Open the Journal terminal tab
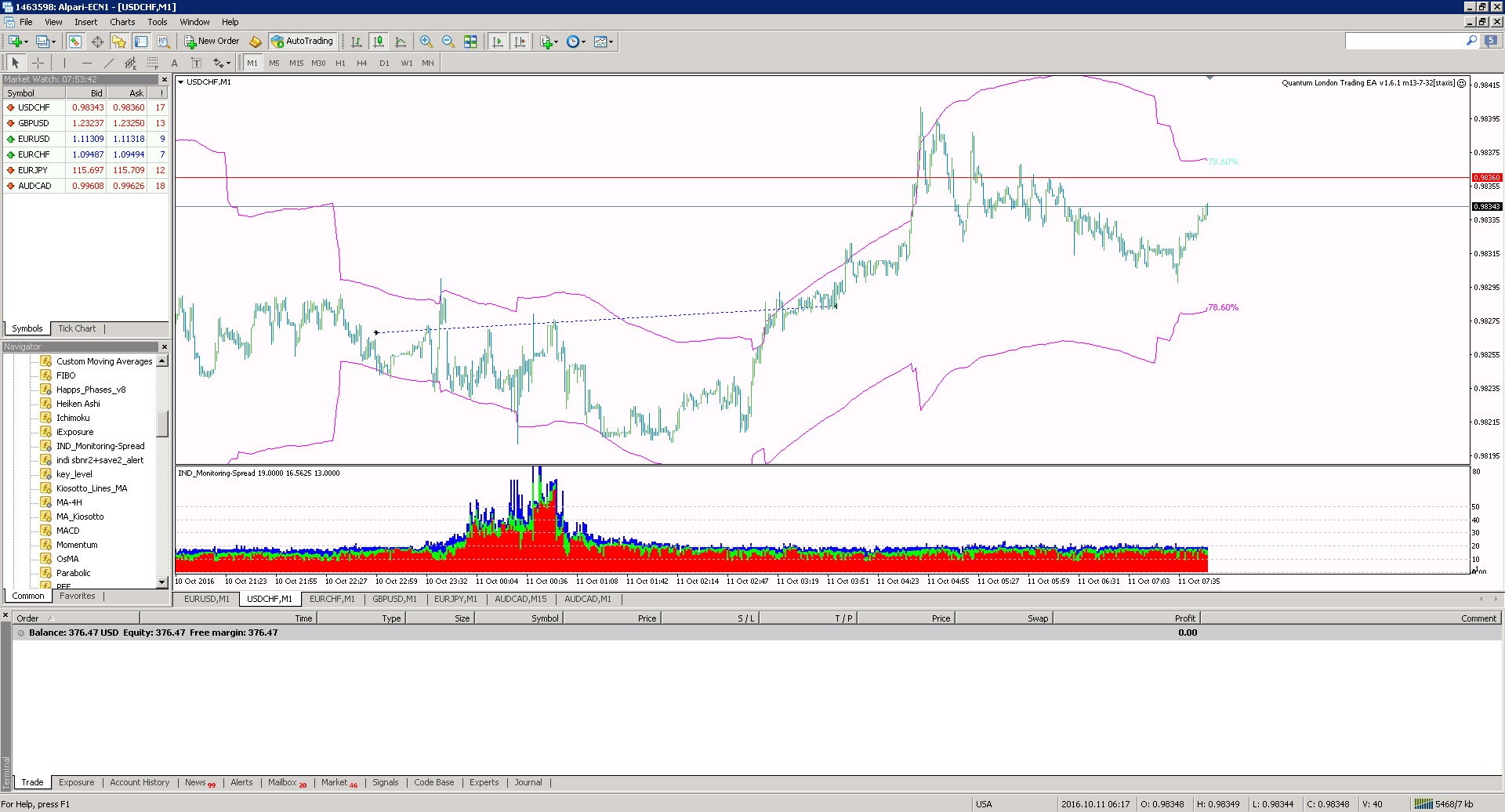 coord(528,782)
